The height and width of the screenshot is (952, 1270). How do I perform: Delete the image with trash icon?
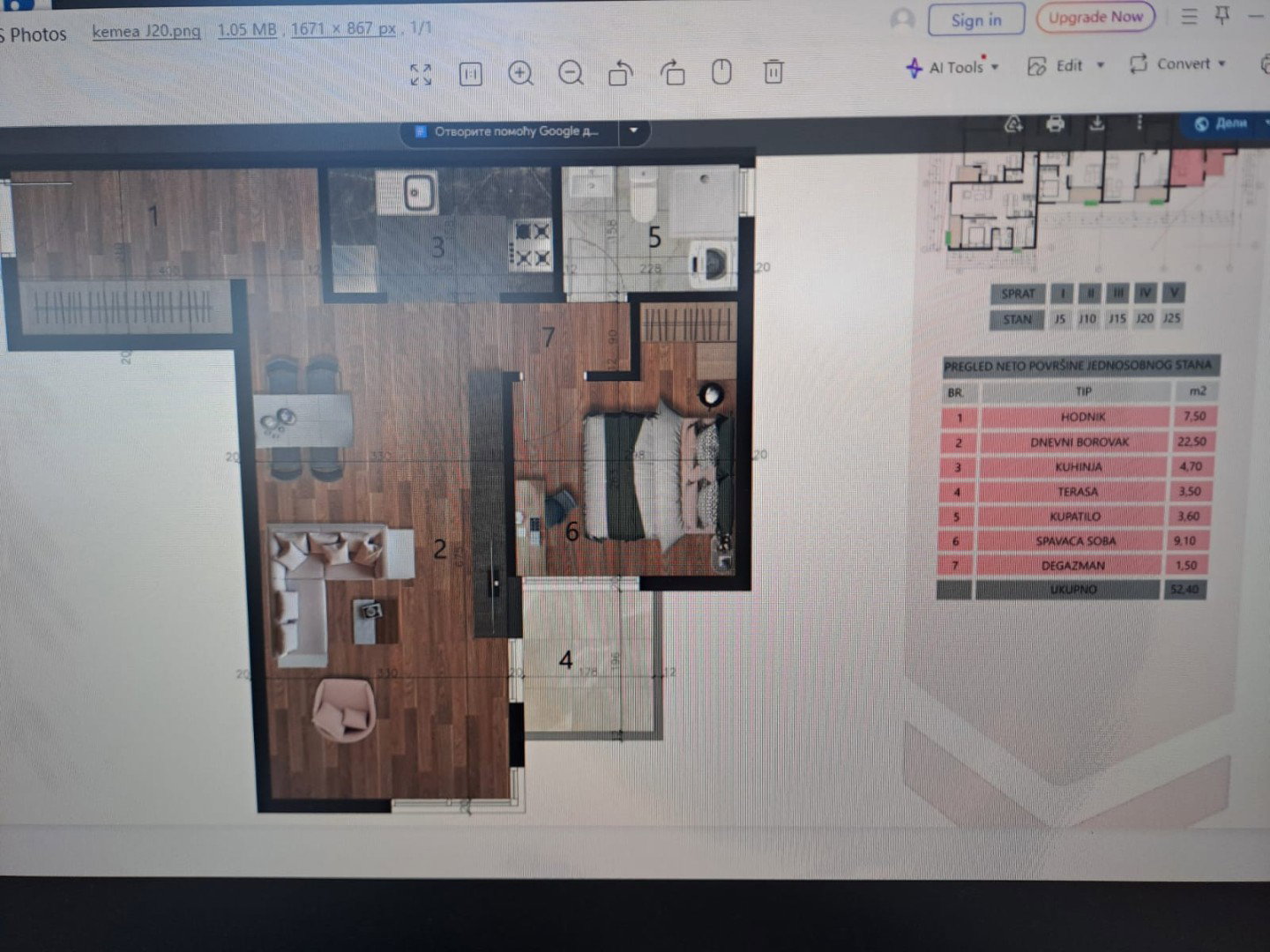click(x=773, y=71)
